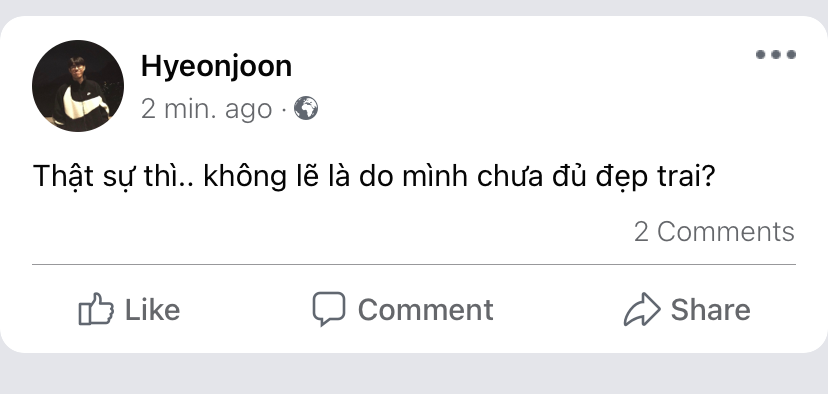Open the Hyeonjoon profile name link
The height and width of the screenshot is (394, 828).
217,67
